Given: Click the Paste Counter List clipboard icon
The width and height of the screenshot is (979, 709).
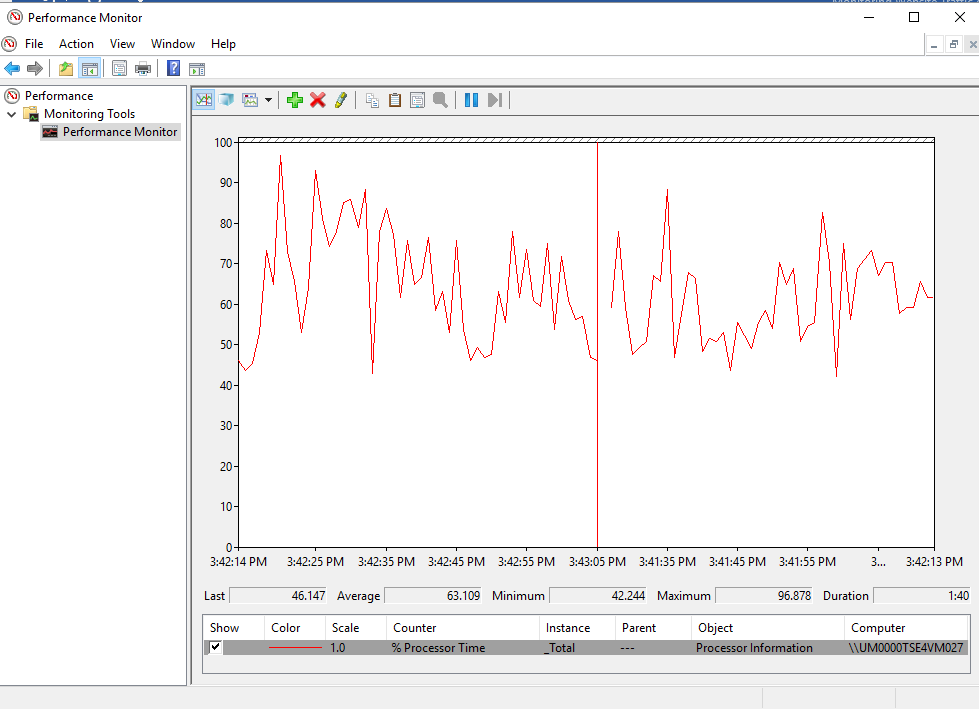Looking at the screenshot, I should 395,100.
